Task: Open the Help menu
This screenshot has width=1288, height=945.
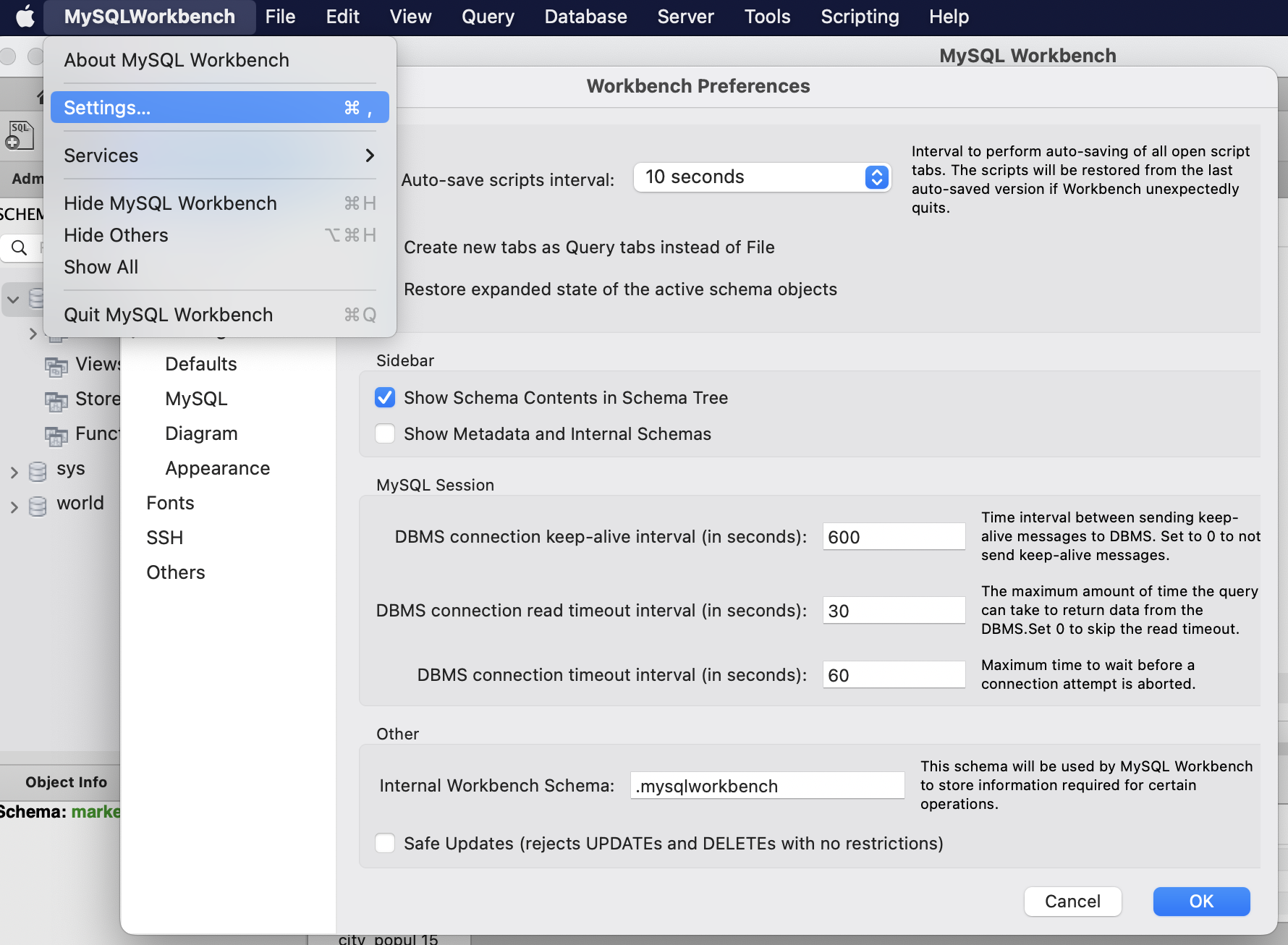Action: (x=949, y=17)
